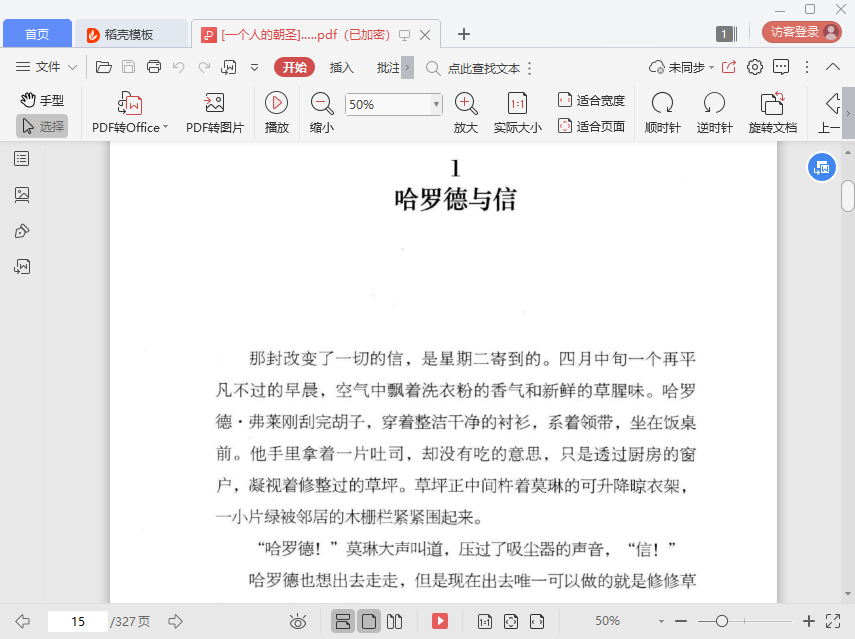Expand the quick access toolbar dropdown
Screen dimensions: 855x639
[x=254, y=68]
